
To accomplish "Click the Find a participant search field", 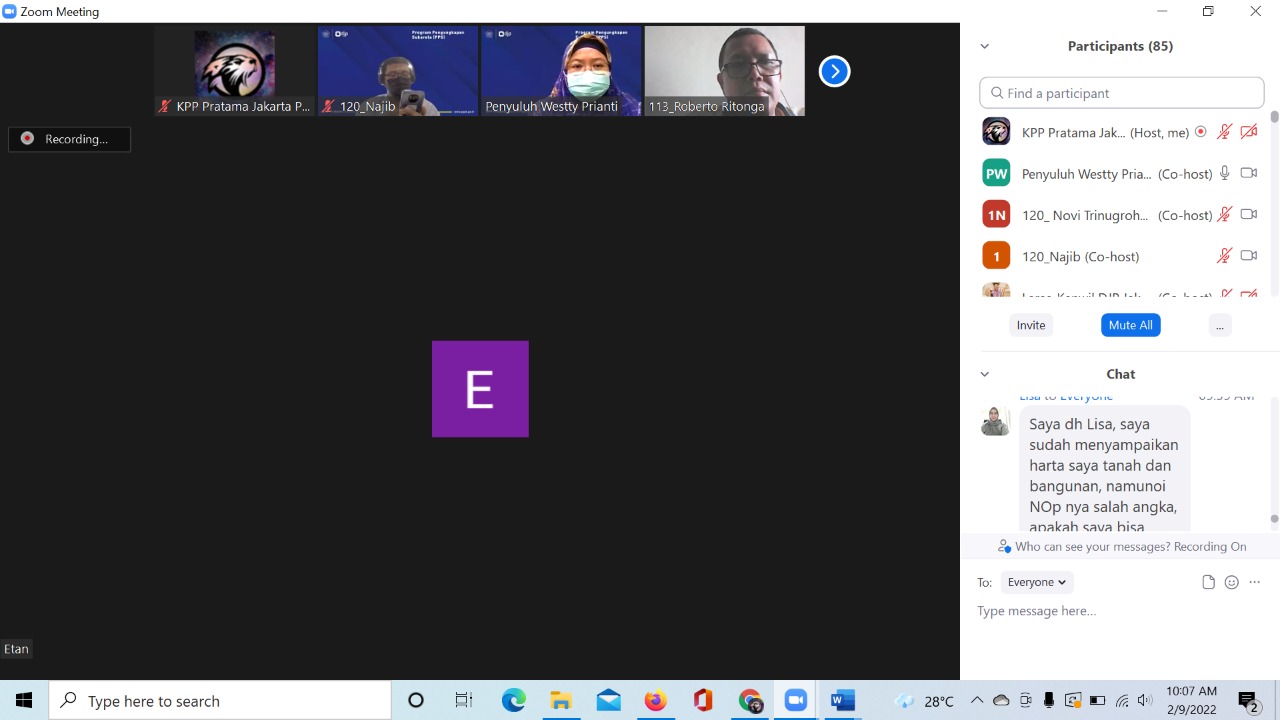I will click(x=1122, y=93).
